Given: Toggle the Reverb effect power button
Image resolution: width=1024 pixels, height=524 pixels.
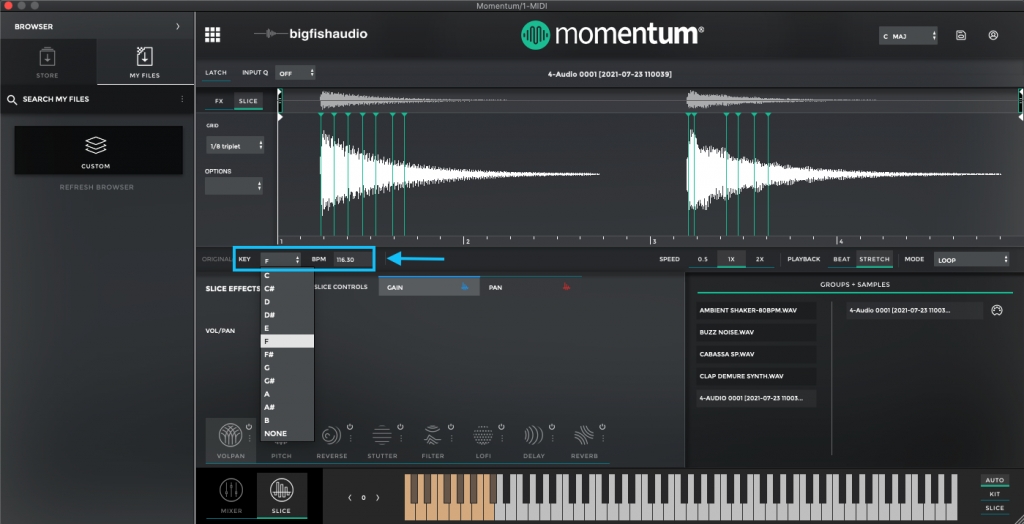Looking at the screenshot, I should coord(601,427).
